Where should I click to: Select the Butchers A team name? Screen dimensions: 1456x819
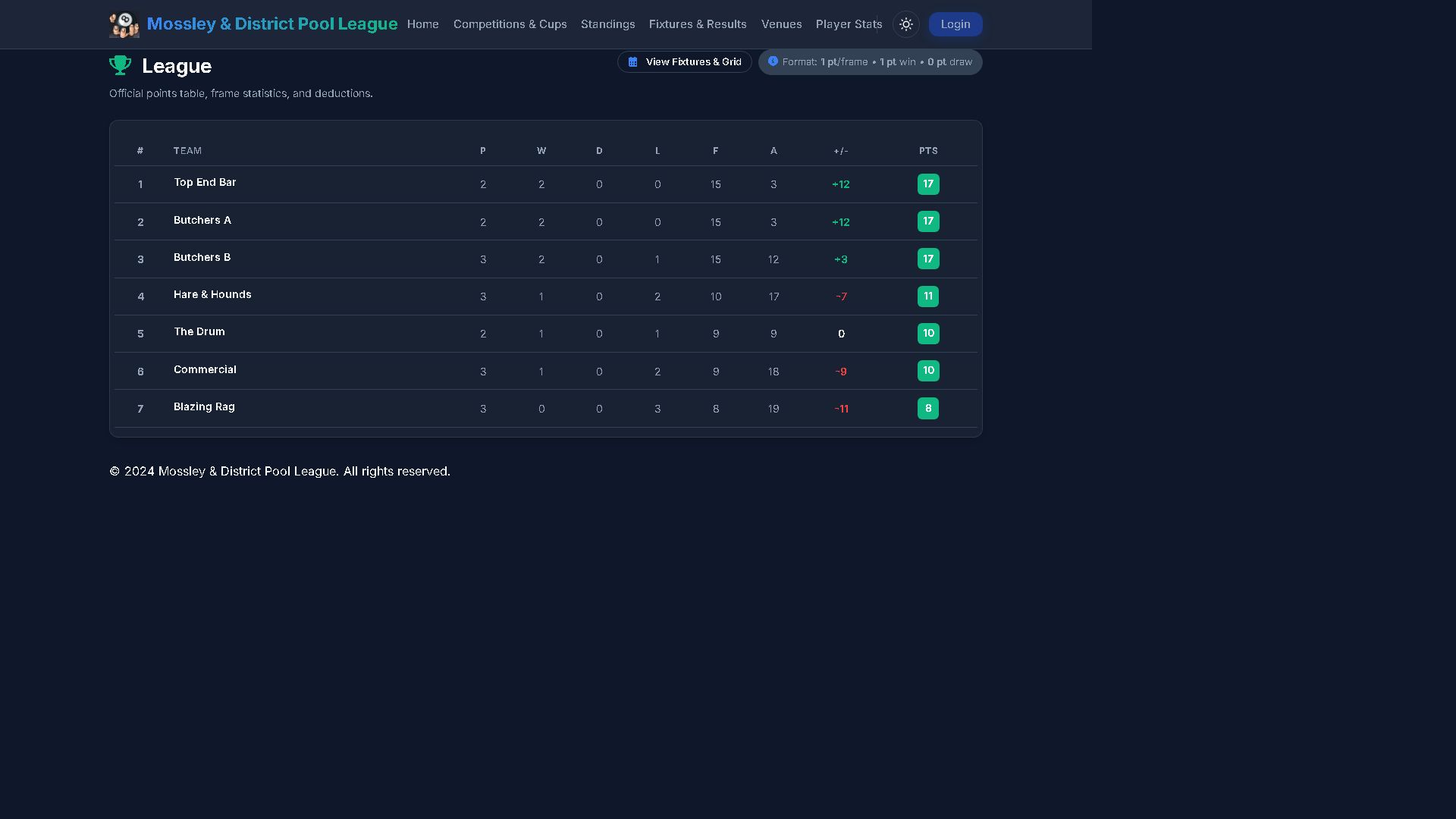click(202, 221)
